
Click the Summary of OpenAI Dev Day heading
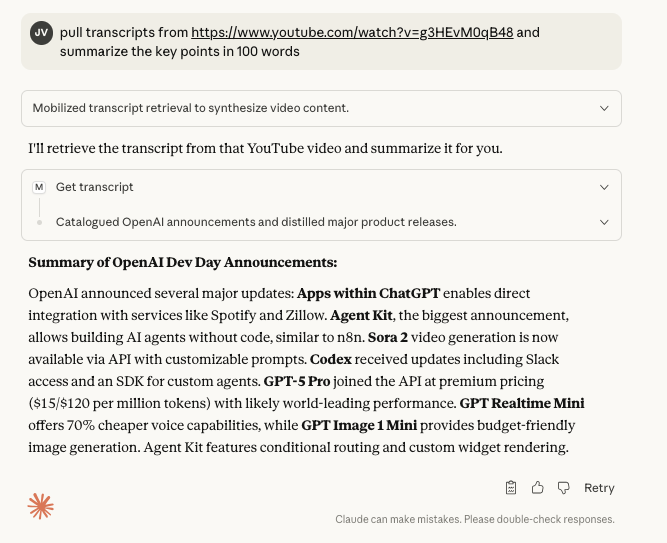pos(183,263)
